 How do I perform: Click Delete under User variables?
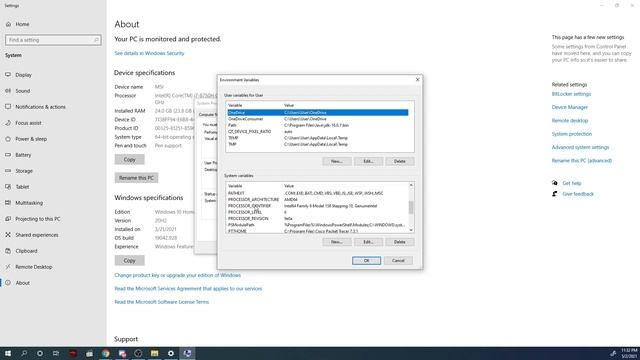click(x=400, y=161)
